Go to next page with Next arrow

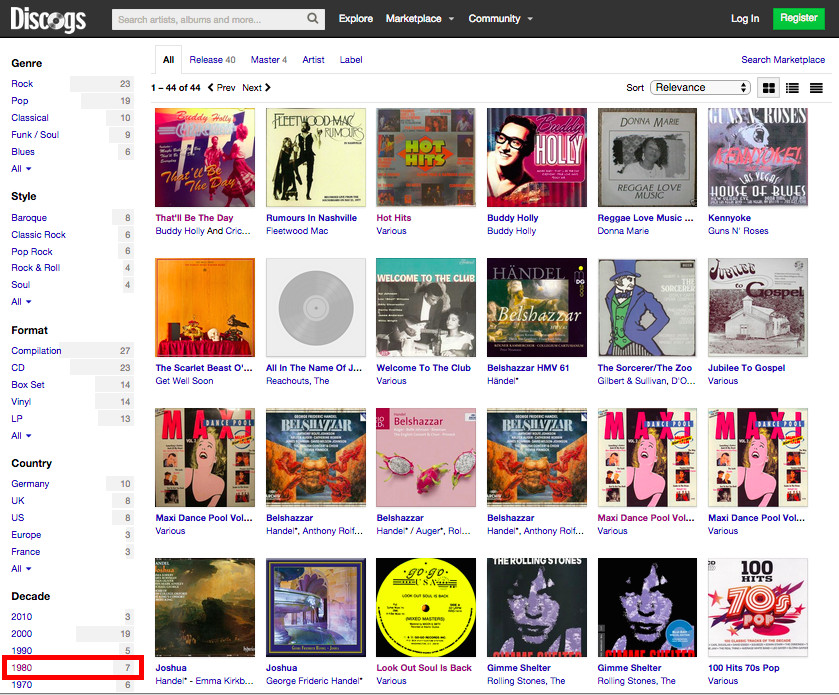click(256, 88)
